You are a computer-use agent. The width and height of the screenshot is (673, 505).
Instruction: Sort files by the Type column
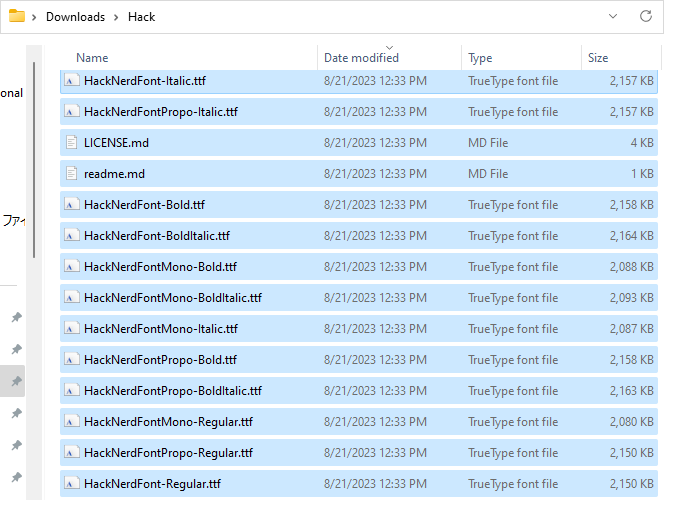point(480,58)
